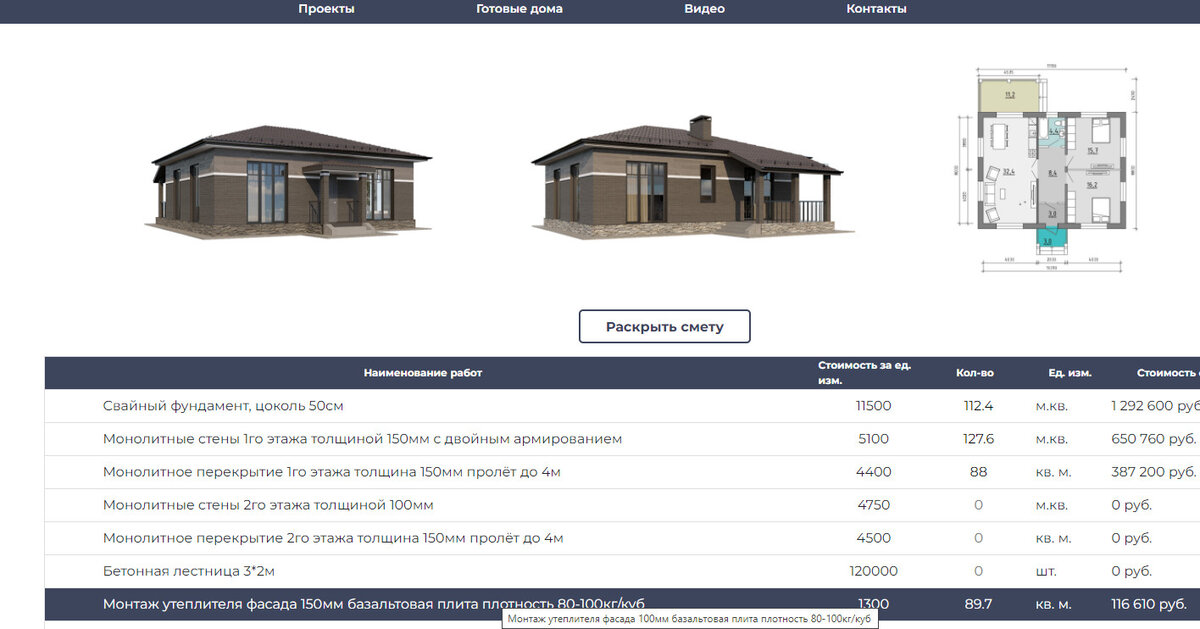
Task: Click unit шт. in staircase row
Action: (x=1045, y=571)
